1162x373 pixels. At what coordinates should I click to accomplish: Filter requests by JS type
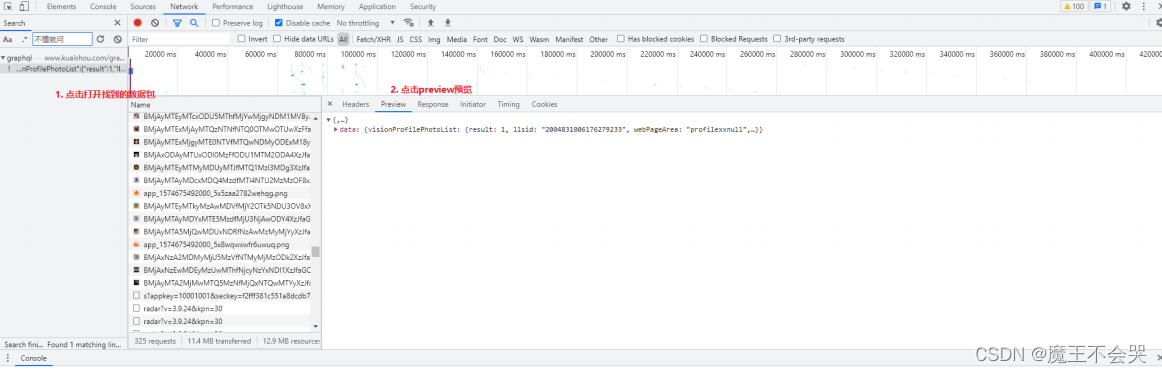[400, 39]
